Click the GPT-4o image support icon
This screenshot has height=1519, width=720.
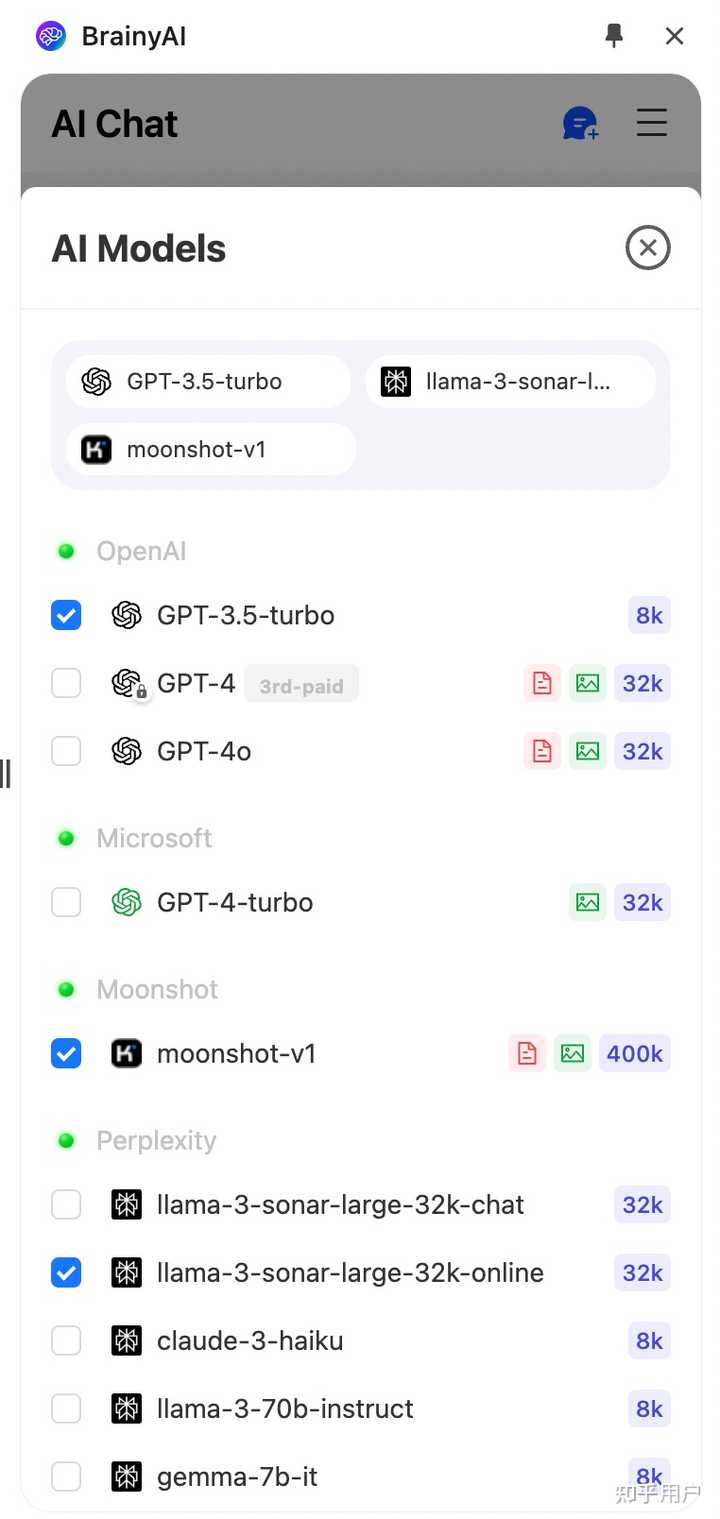[588, 751]
